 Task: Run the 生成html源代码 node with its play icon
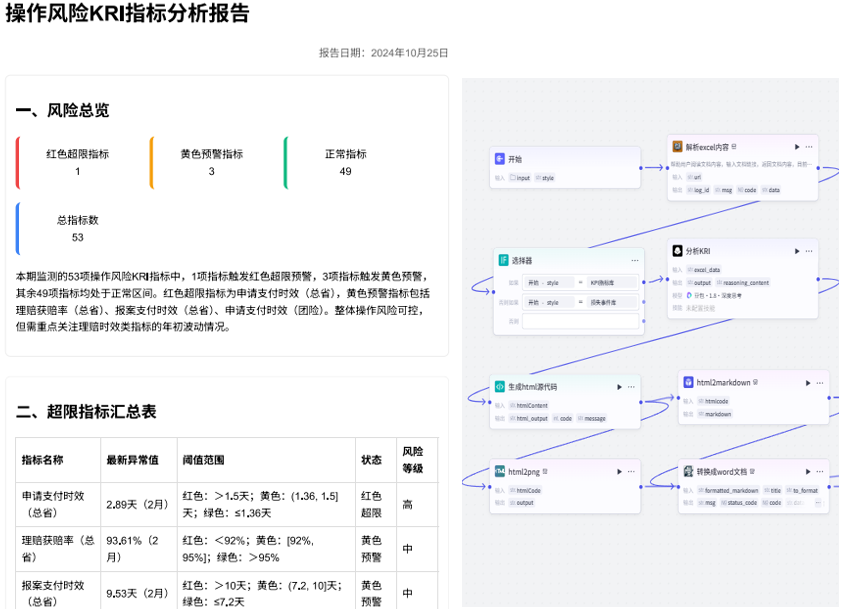pos(619,387)
